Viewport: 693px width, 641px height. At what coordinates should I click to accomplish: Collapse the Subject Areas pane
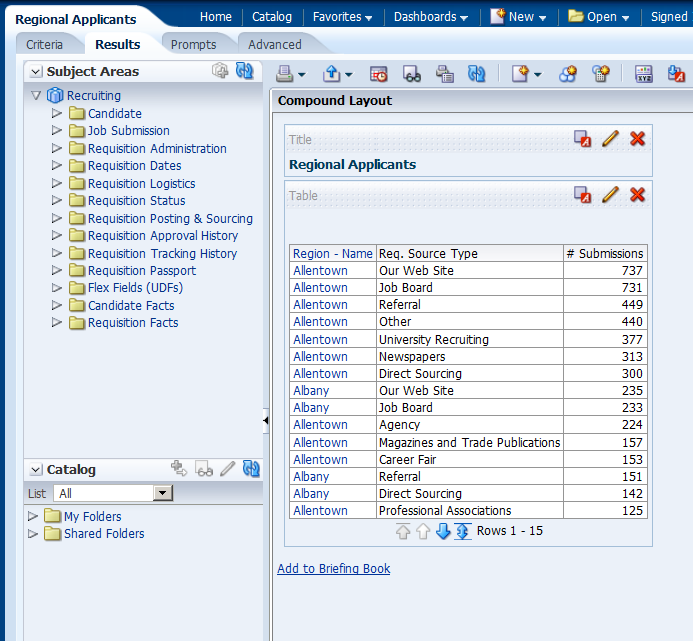coord(36,72)
